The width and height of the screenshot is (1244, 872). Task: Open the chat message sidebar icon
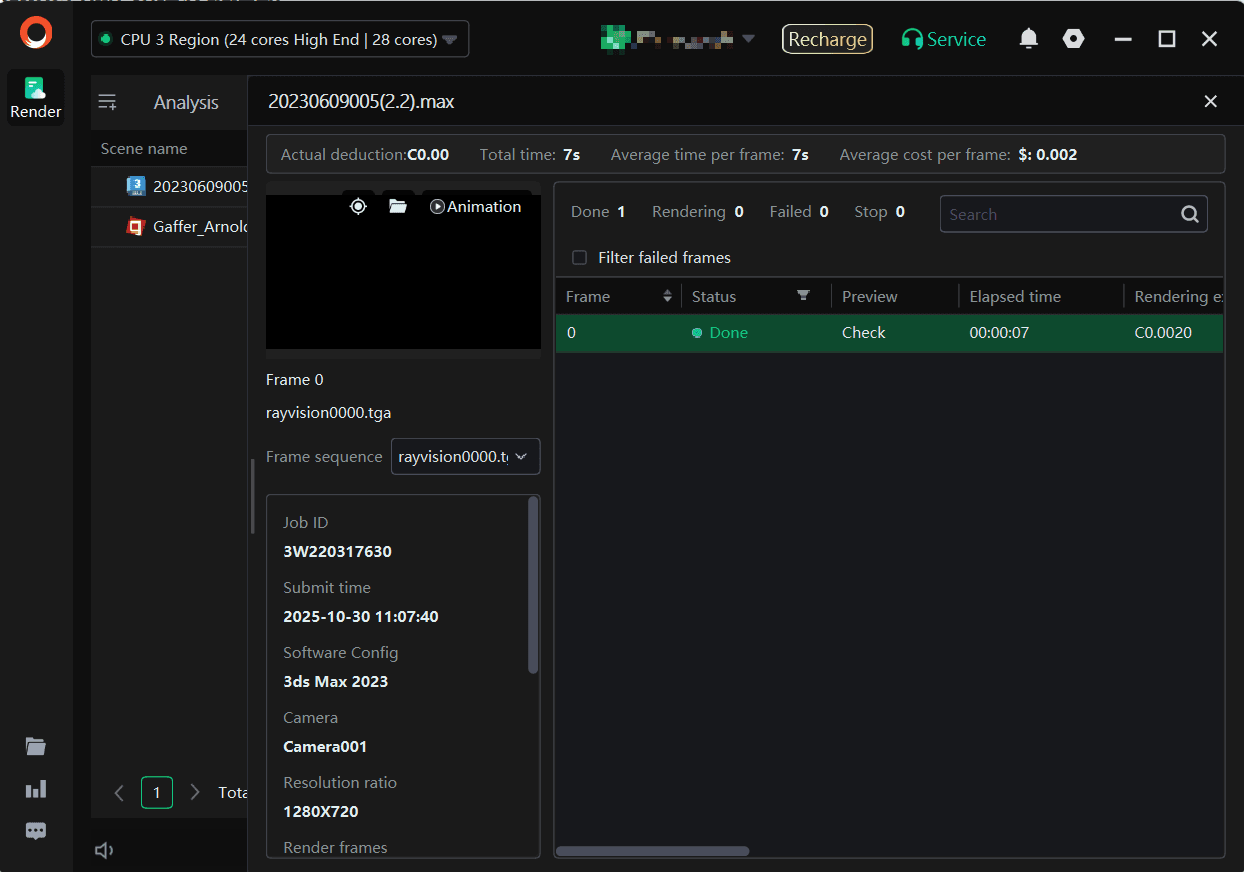[36, 831]
